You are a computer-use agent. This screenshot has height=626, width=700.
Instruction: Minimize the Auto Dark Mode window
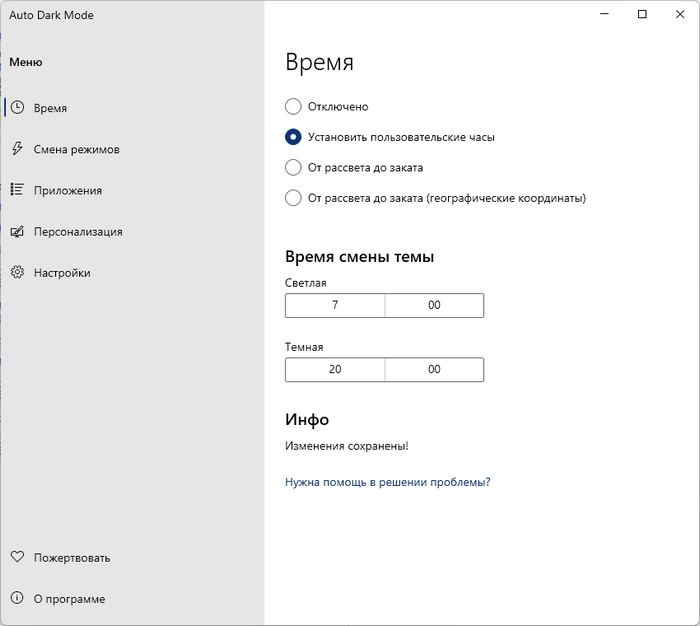(604, 14)
